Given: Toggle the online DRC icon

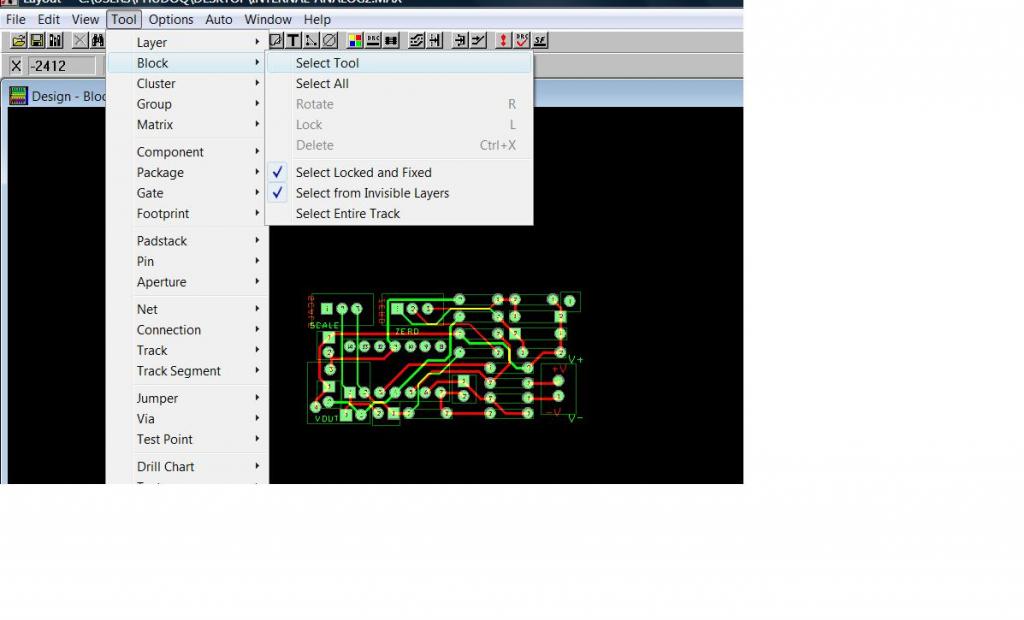Looking at the screenshot, I should click(x=373, y=41).
